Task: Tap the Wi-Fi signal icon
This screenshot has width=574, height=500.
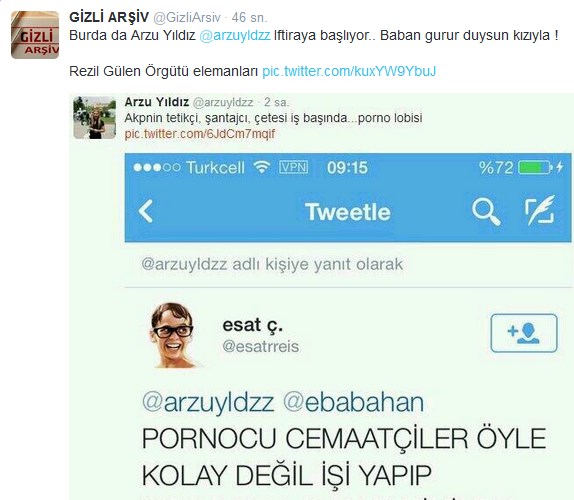Action: pos(262,167)
